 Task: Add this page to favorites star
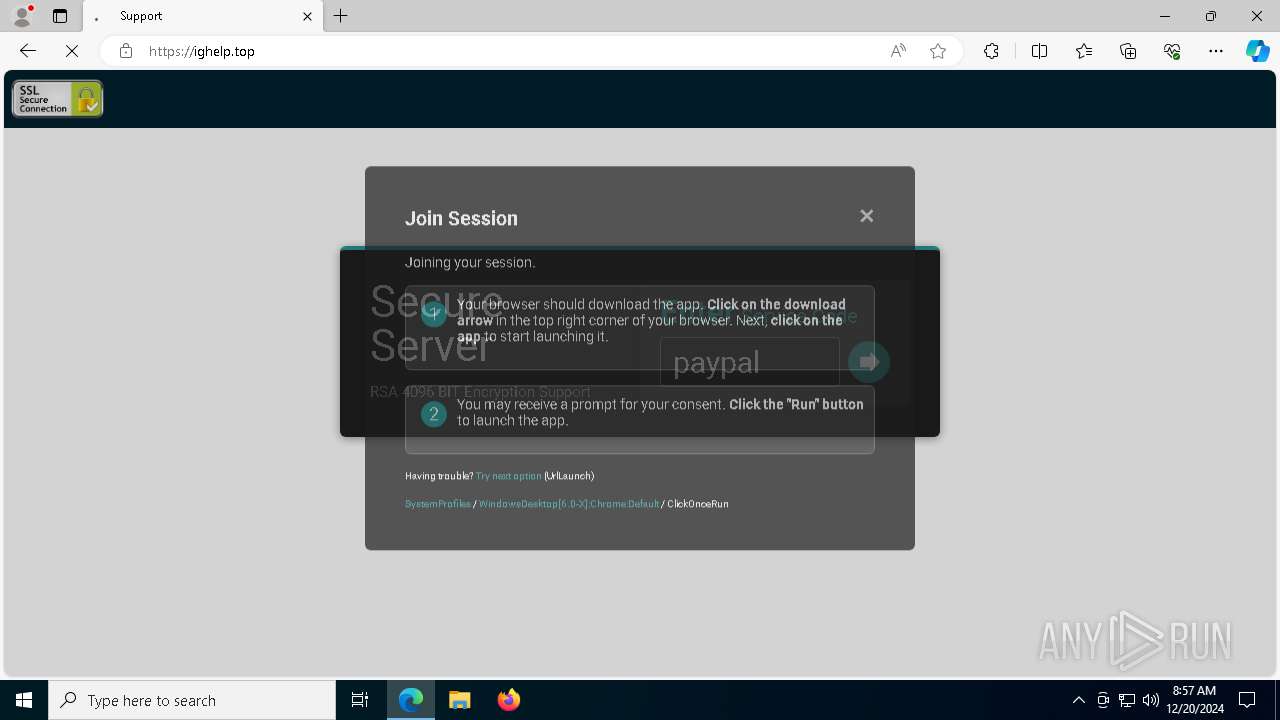click(x=938, y=51)
